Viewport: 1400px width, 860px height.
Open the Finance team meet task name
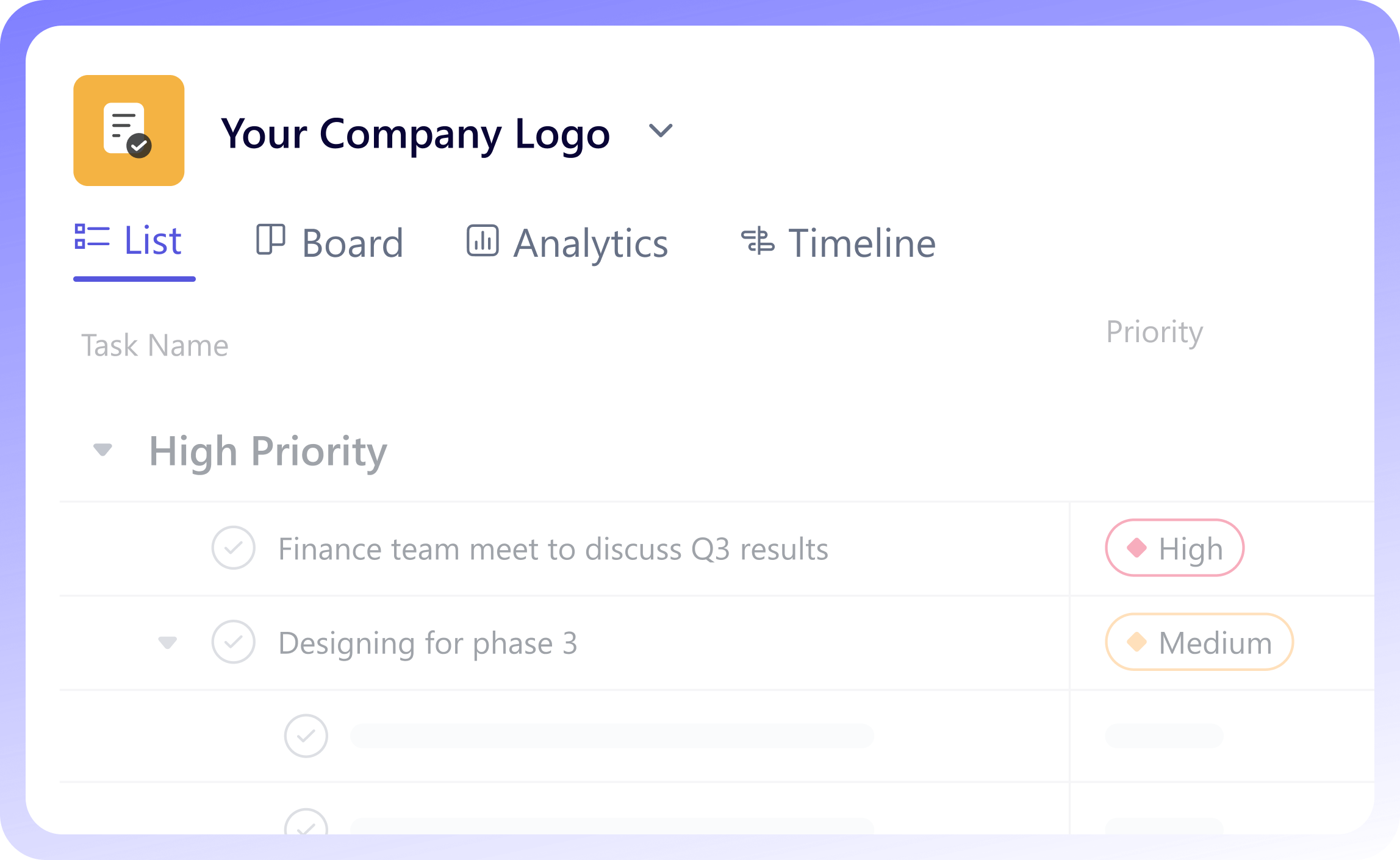[x=553, y=548]
